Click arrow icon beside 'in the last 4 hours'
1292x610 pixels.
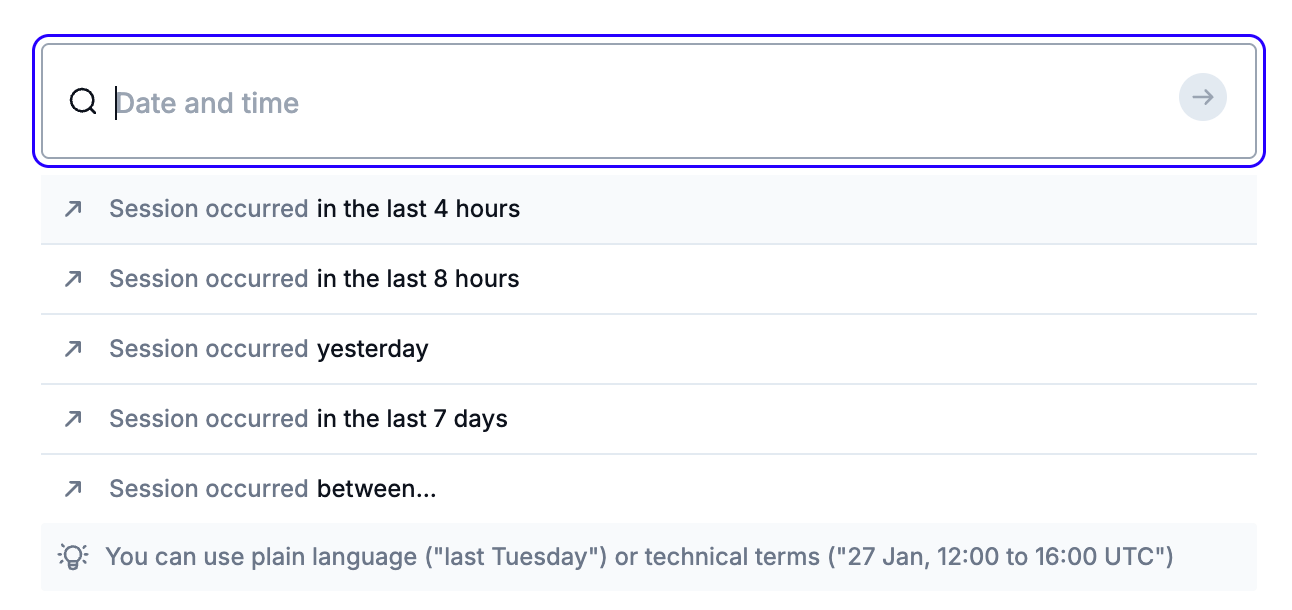click(x=73, y=209)
